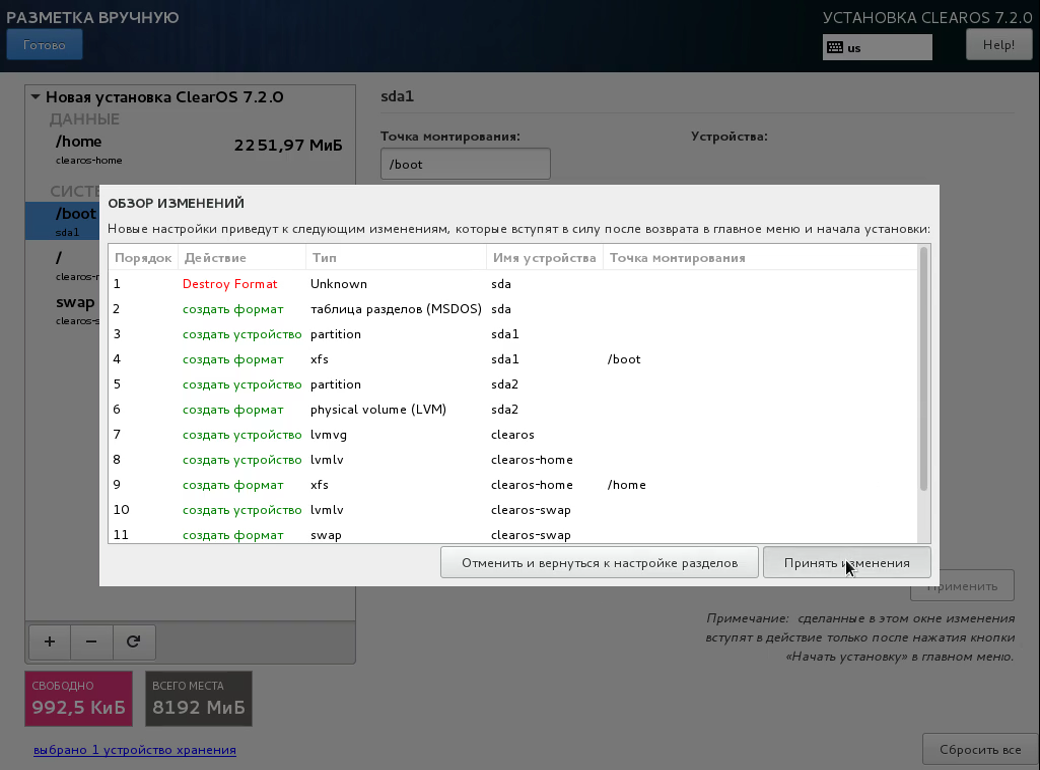The image size is (1040, 770).
Task: Click the minus icon to remove the partition
Action: [x=92, y=641]
